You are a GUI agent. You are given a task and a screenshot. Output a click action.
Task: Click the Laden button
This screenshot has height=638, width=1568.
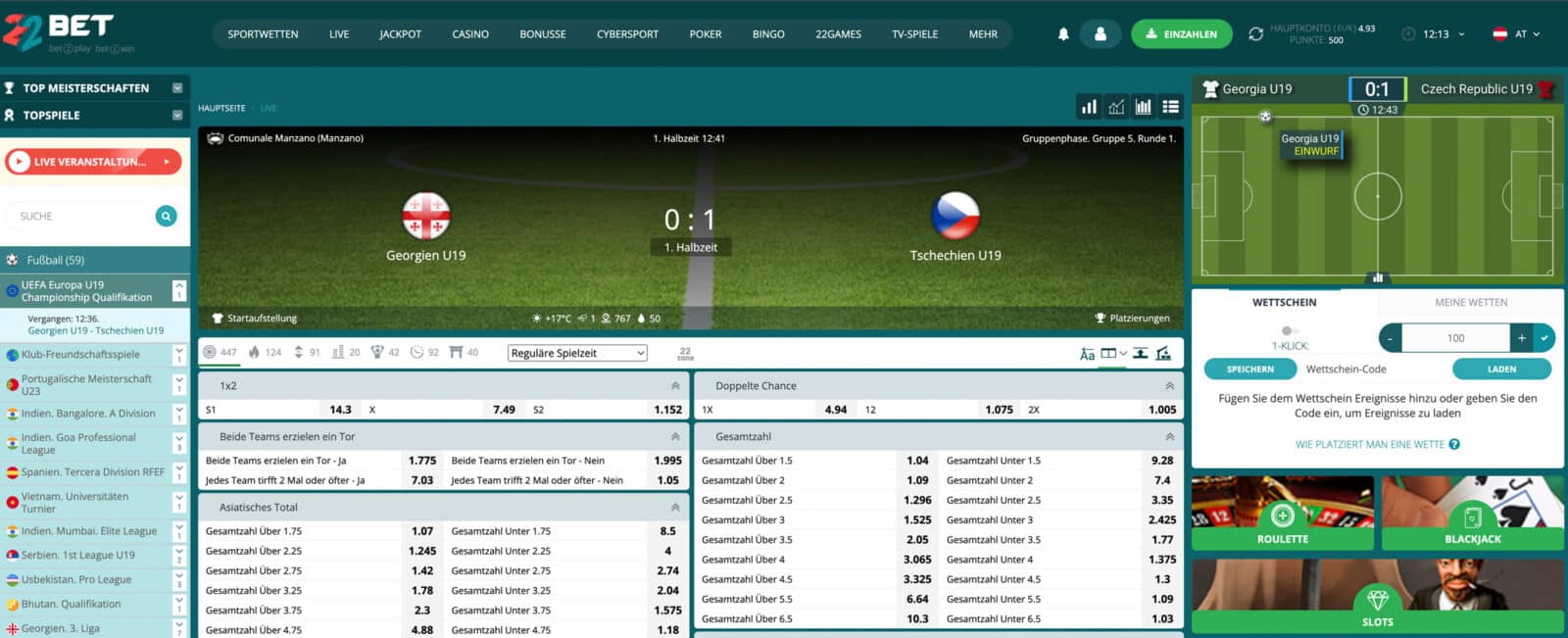pyautogui.click(x=1501, y=369)
